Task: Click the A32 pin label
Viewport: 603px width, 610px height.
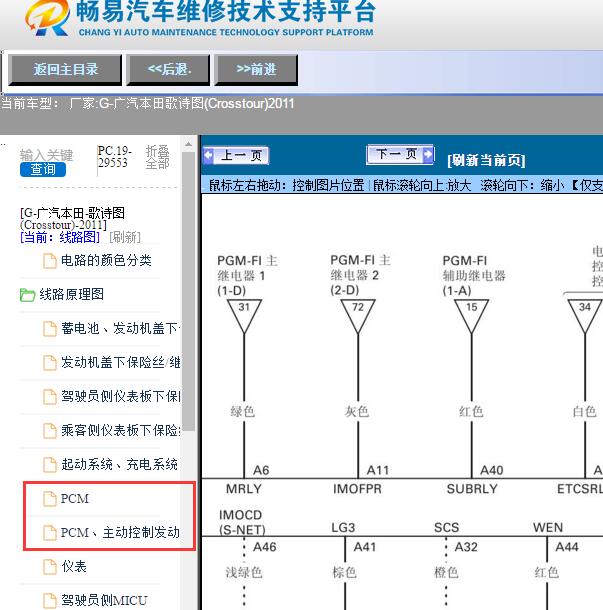Action: point(466,547)
